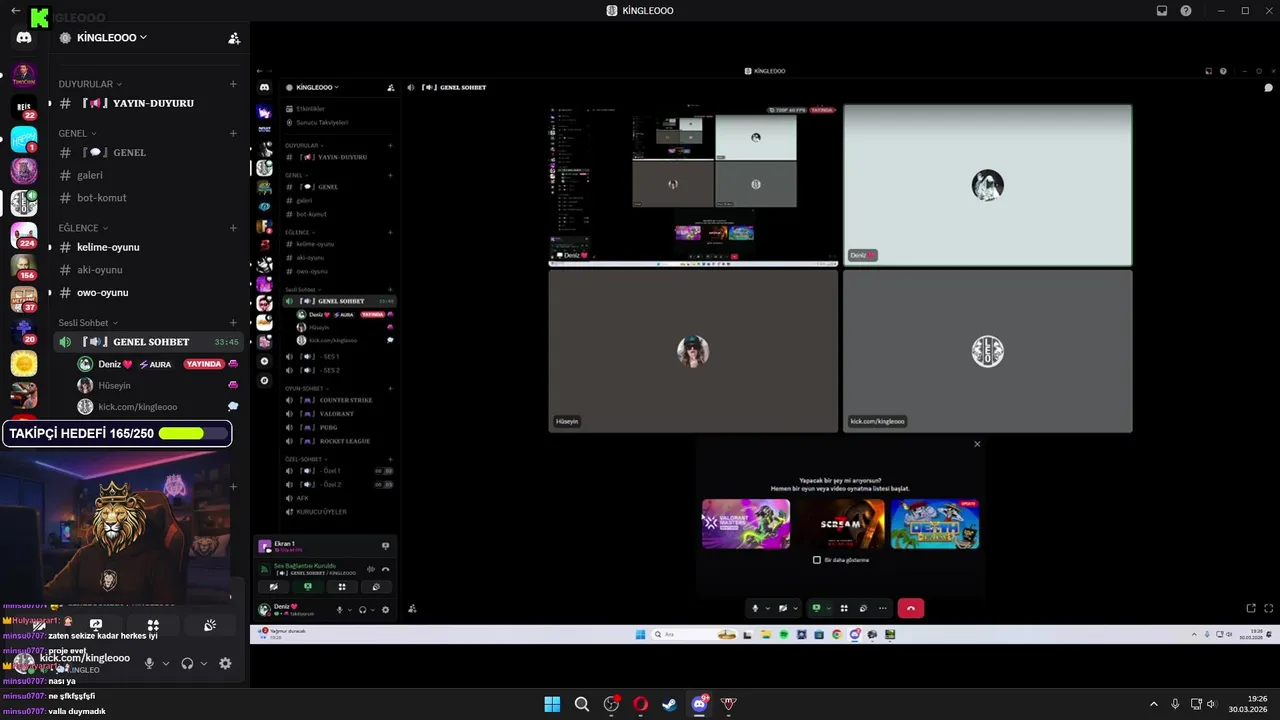The image size is (1280, 720).
Task: Toggle headphones deafen in the user panel
Action: pos(187,663)
